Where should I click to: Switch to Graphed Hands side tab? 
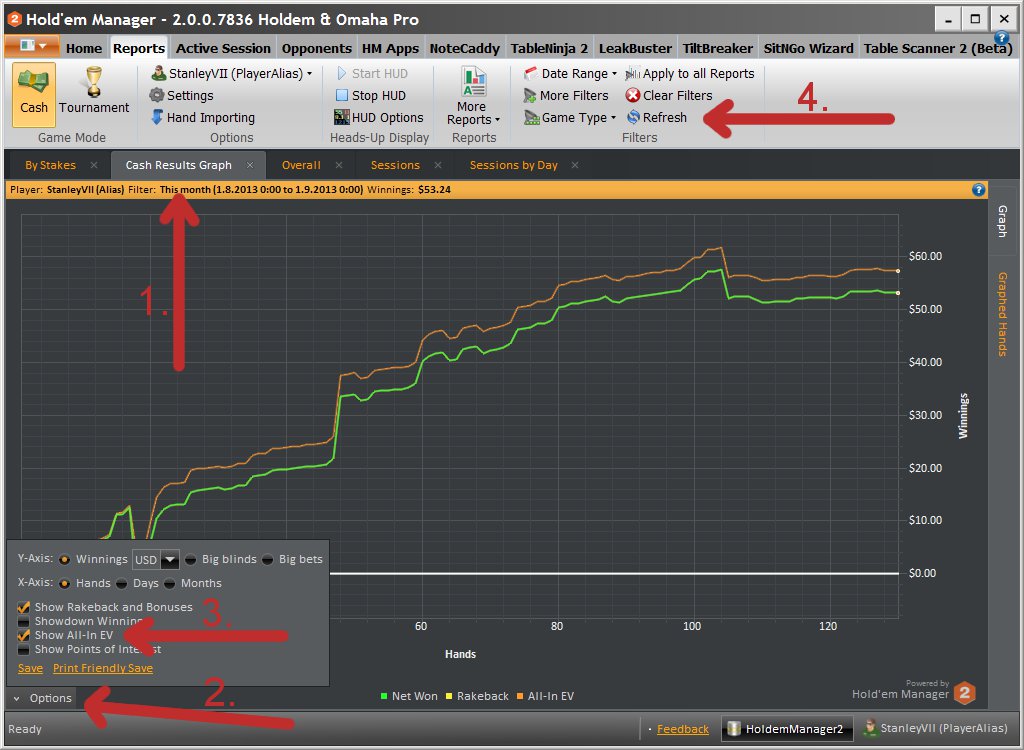[1002, 314]
